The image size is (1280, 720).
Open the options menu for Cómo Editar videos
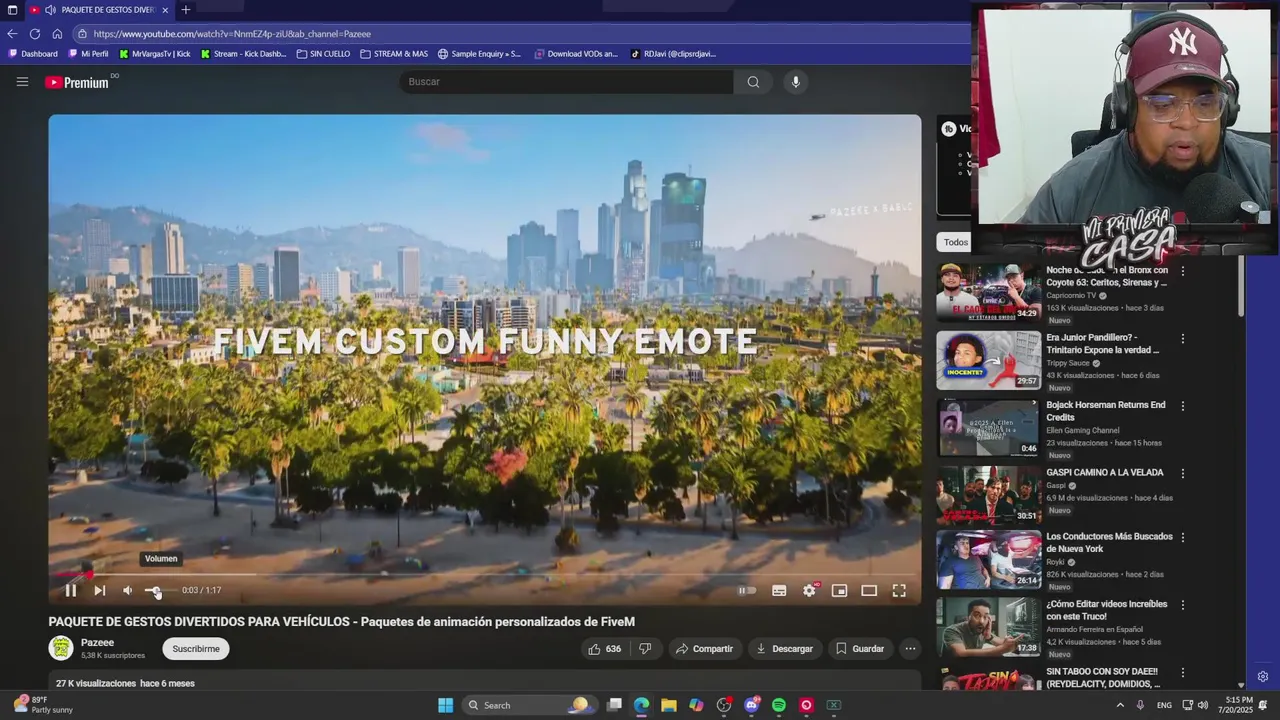[1183, 605]
